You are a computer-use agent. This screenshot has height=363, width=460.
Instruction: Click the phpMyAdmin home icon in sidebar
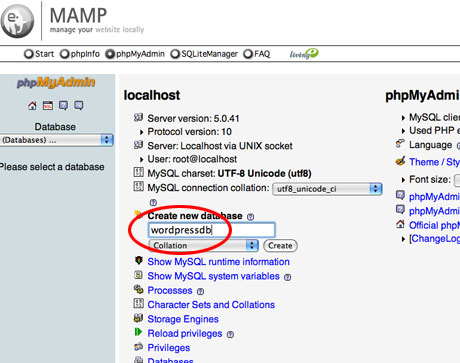(32, 106)
